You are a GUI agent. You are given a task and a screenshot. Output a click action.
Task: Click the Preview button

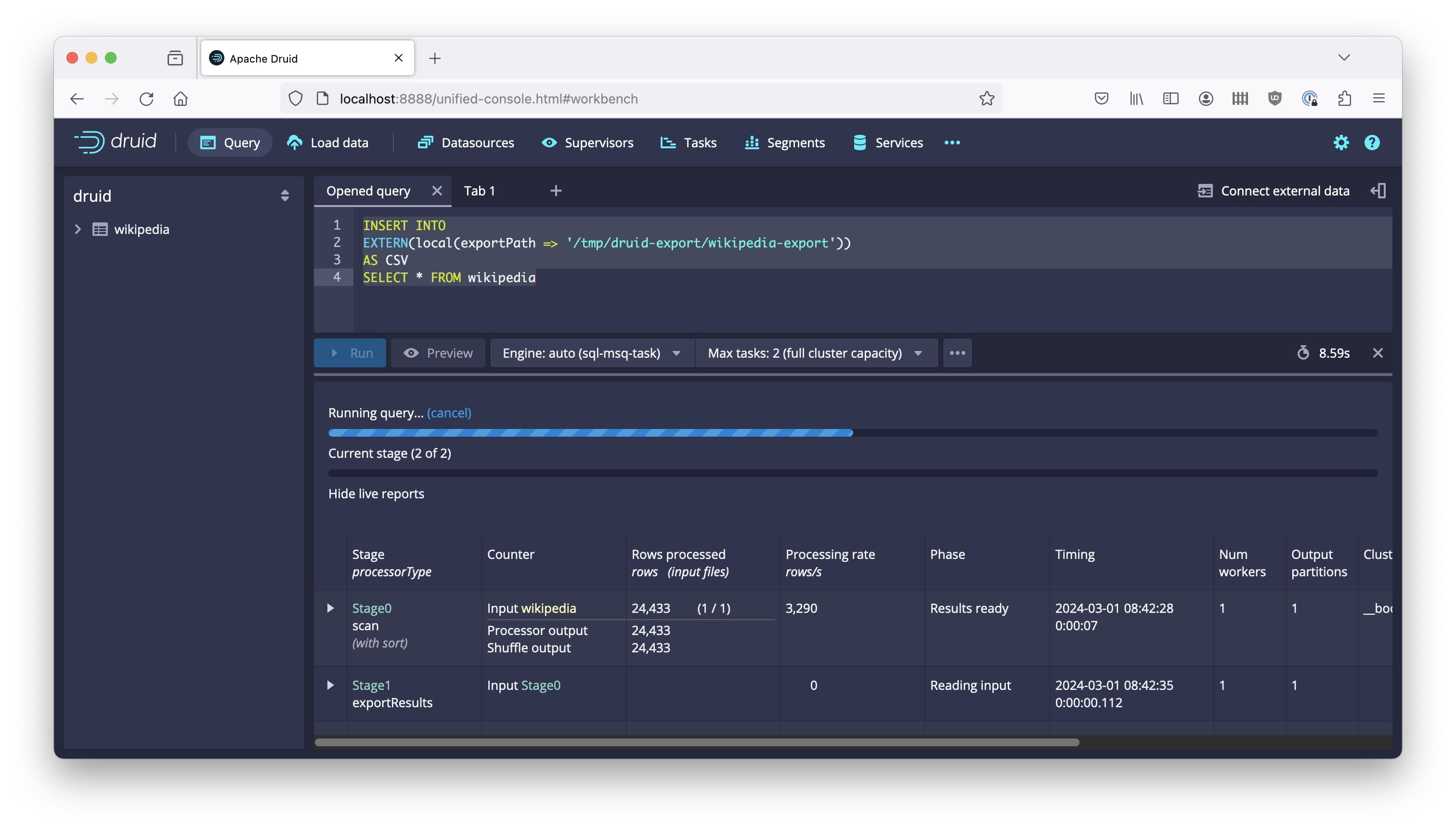point(438,353)
